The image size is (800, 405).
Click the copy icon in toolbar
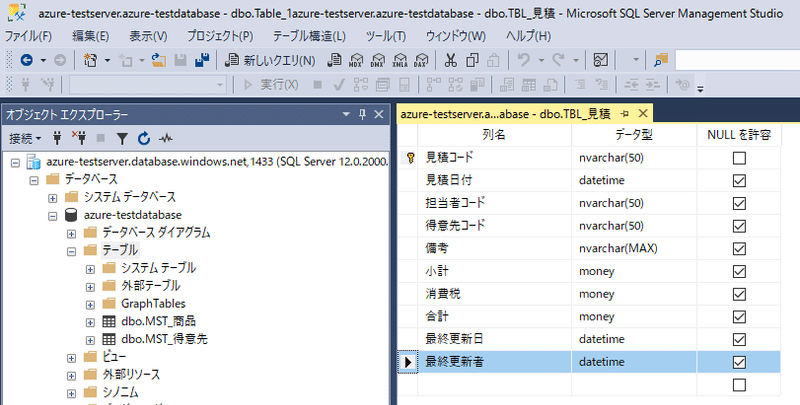pos(472,60)
